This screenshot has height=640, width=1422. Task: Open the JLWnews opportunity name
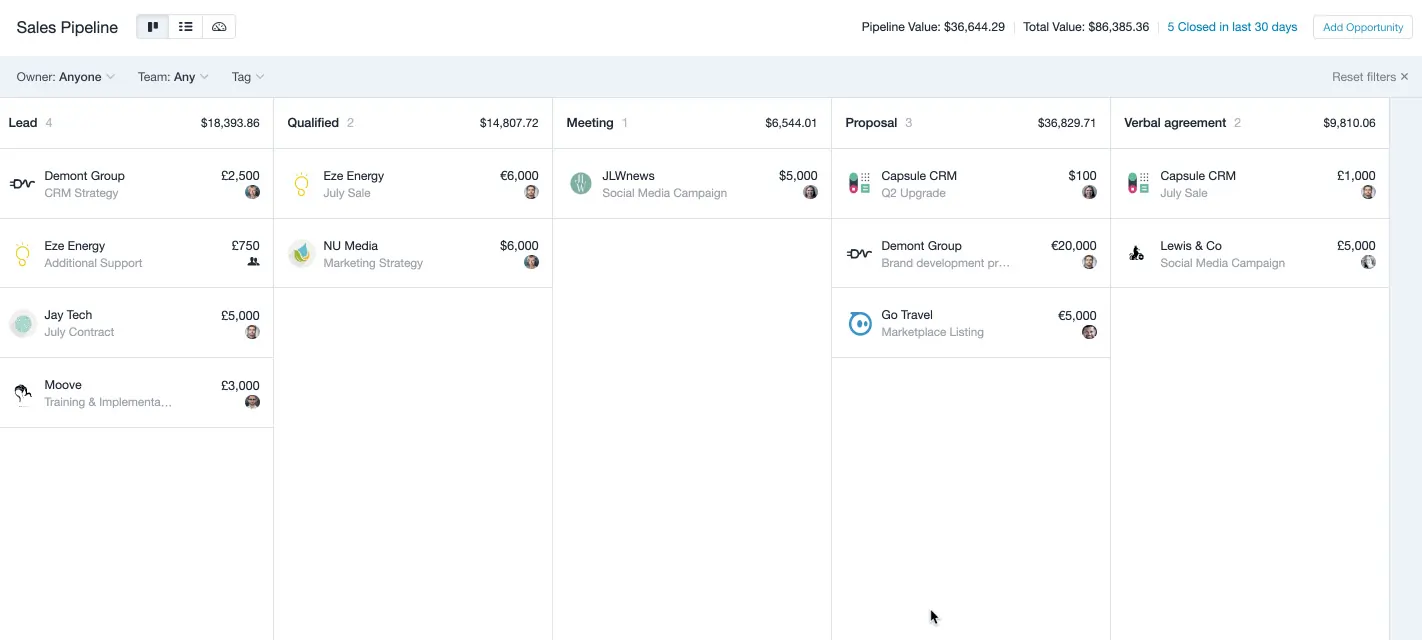click(x=628, y=176)
